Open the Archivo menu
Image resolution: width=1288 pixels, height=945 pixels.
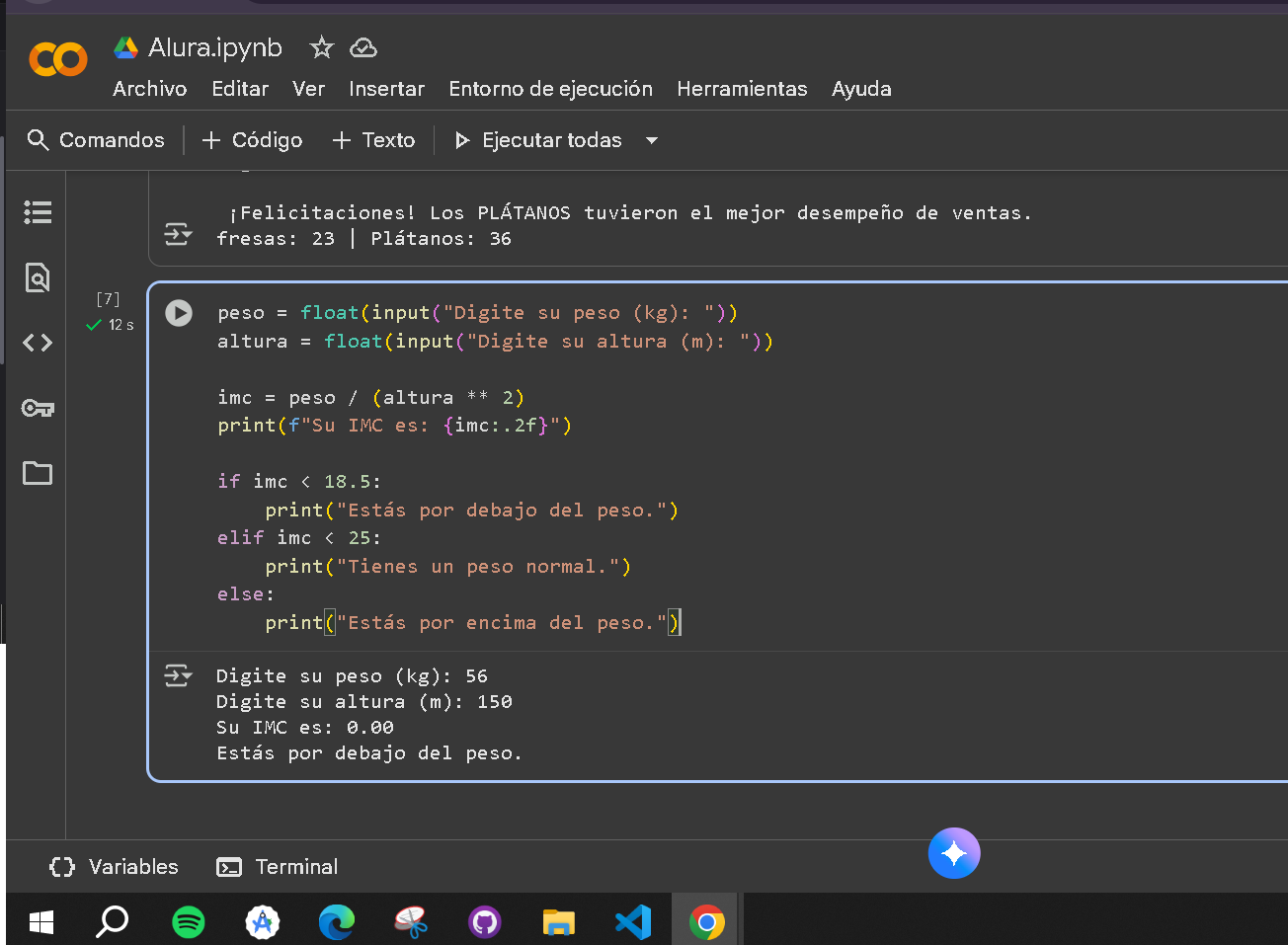149,89
